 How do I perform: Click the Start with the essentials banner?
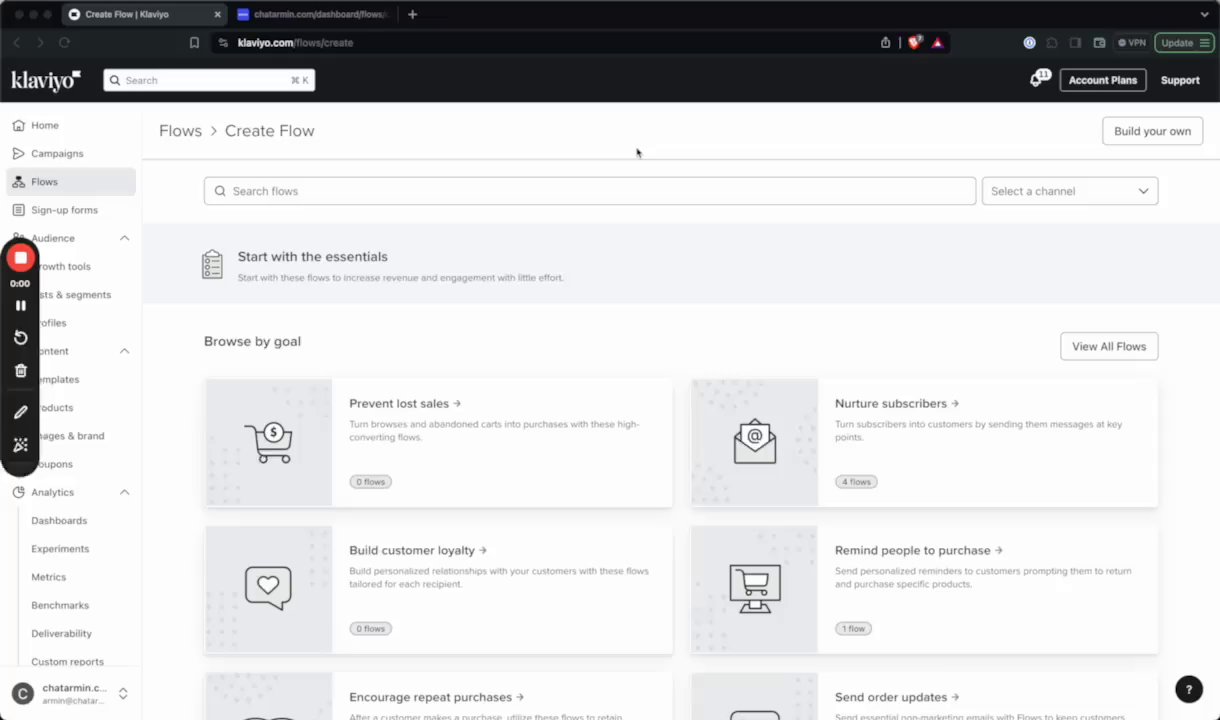click(681, 264)
